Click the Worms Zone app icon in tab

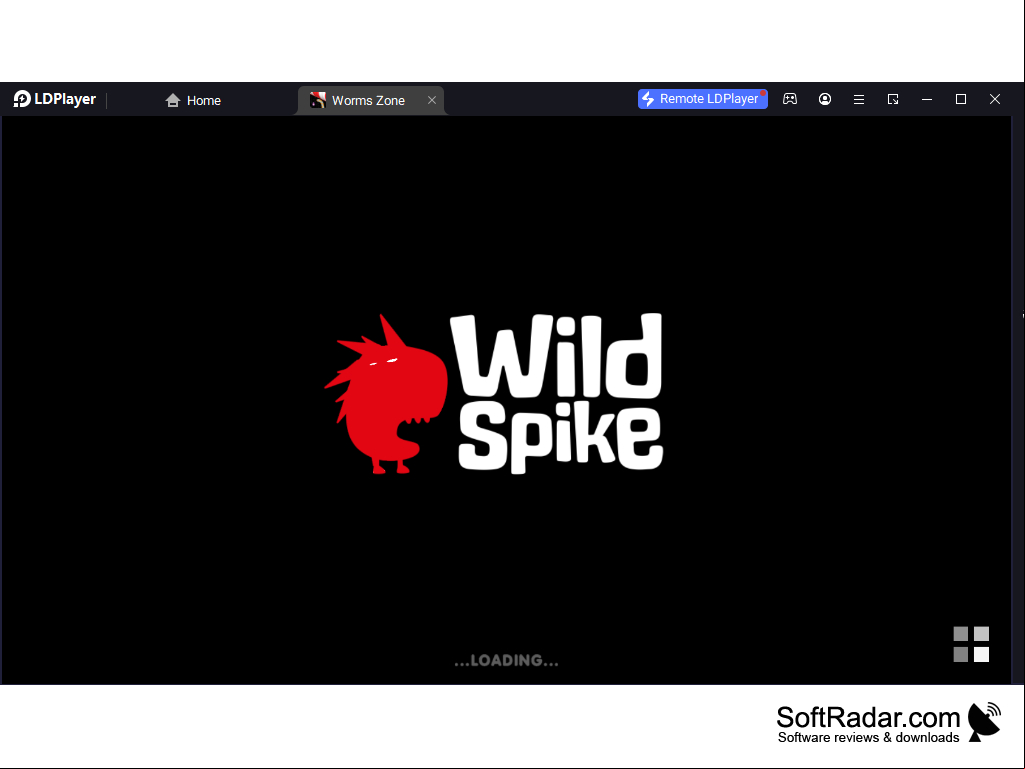[x=318, y=100]
